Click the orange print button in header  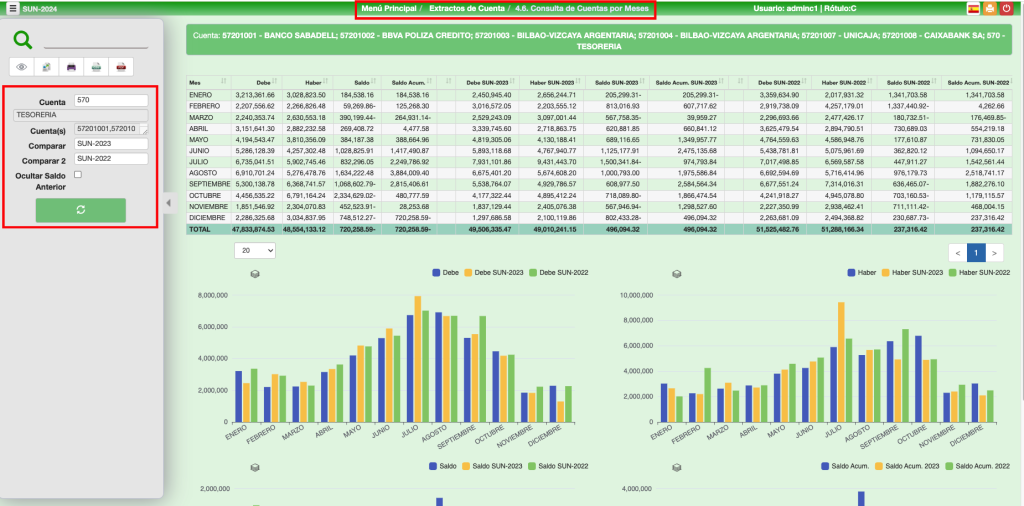(989, 8)
